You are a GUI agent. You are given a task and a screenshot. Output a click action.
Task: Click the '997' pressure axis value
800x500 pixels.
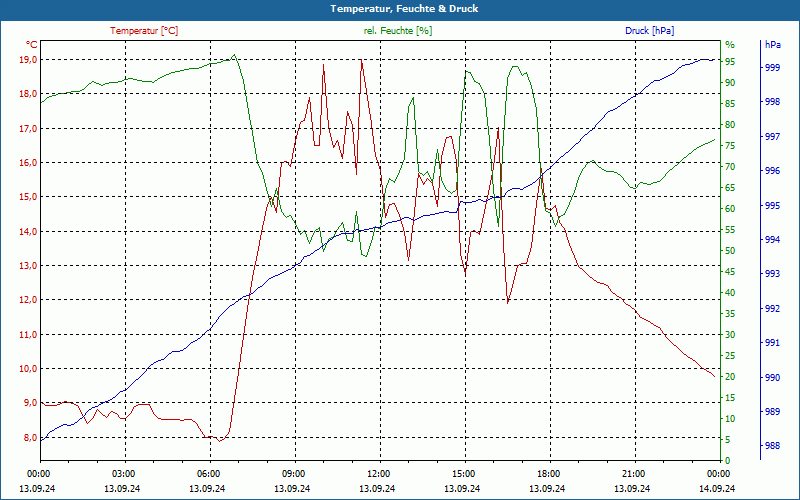[772, 137]
